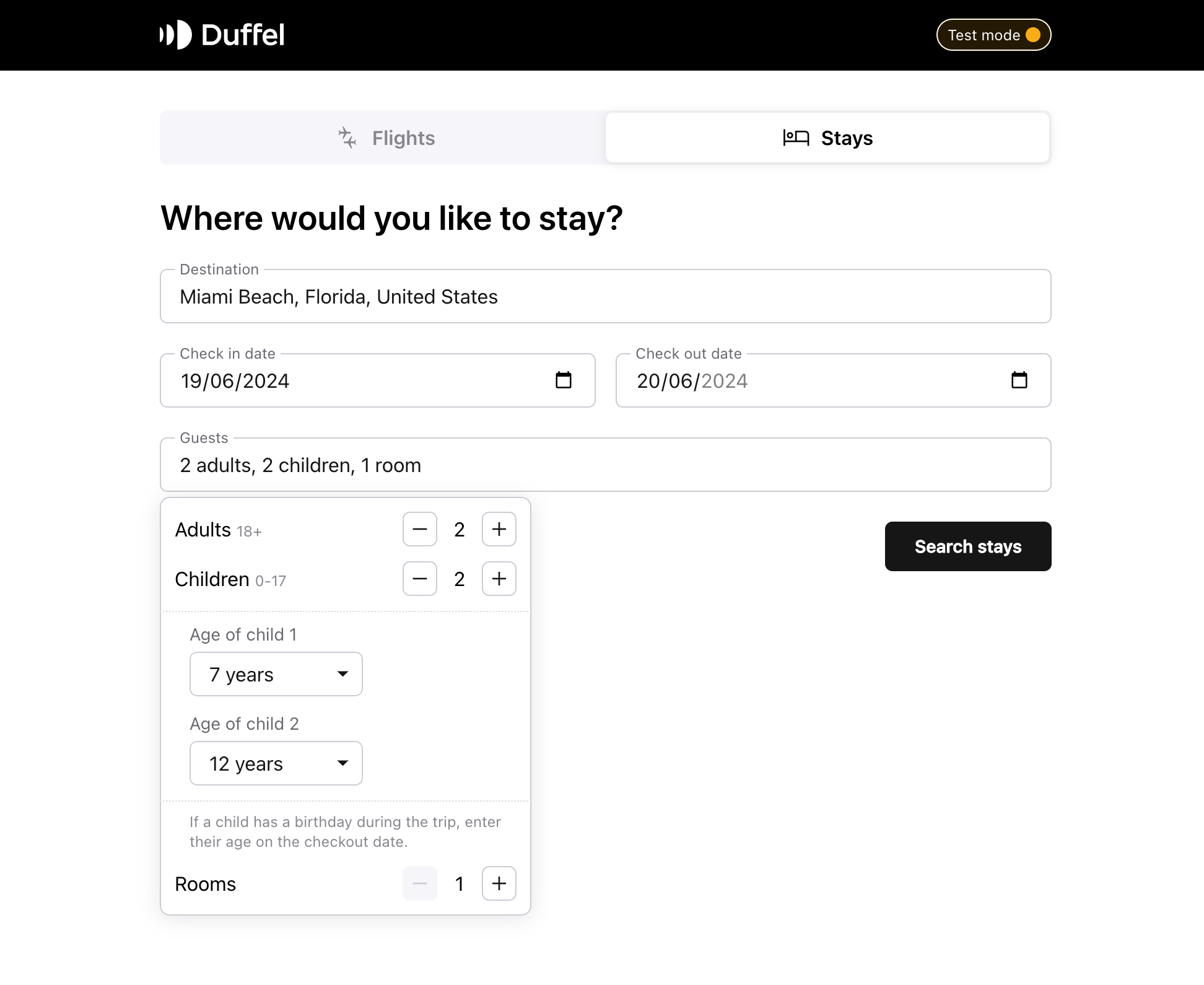This screenshot has width=1204, height=985.
Task: Switch to the Flights tab
Action: 383,138
